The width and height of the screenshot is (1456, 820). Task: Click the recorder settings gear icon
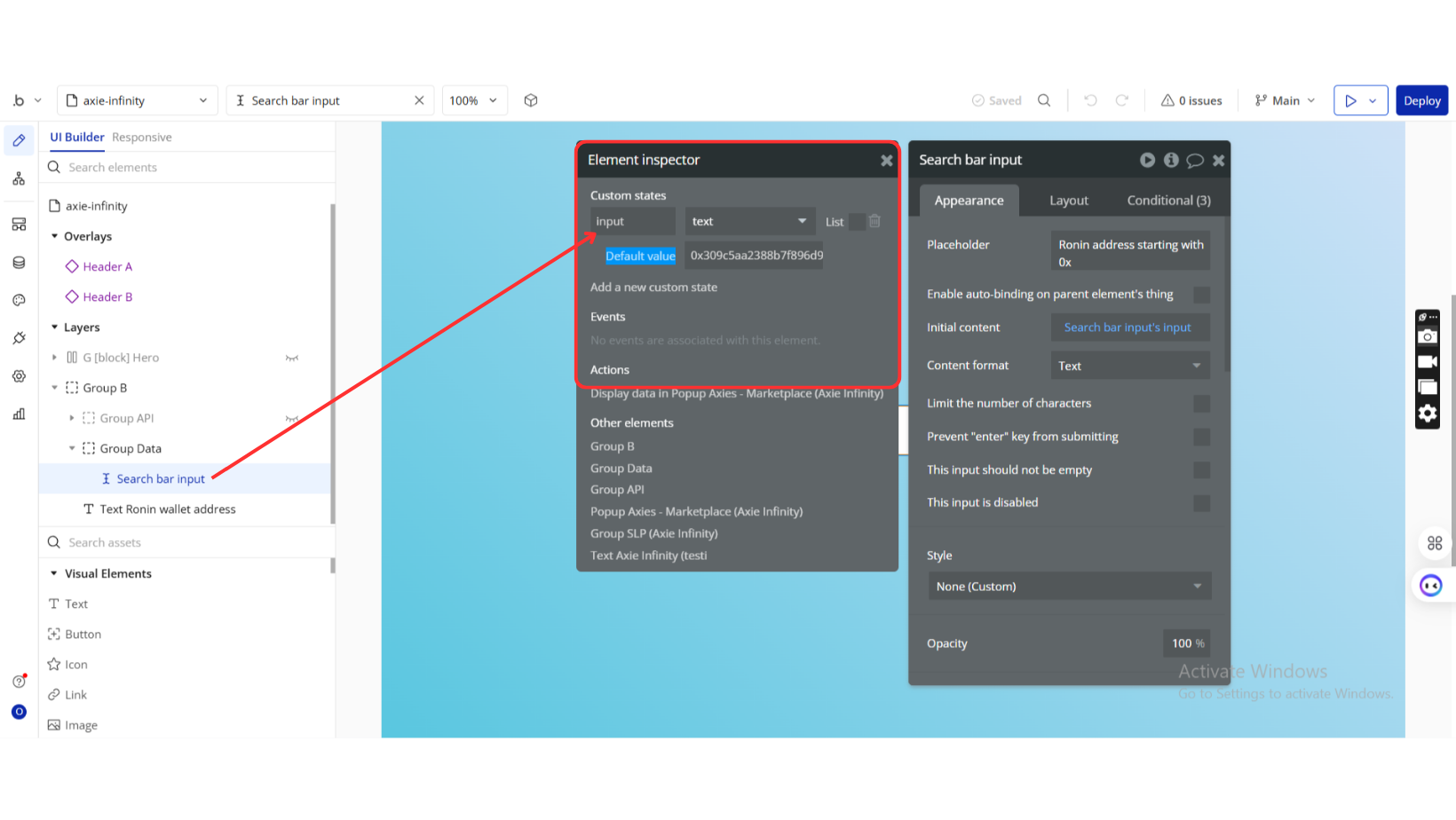1428,413
